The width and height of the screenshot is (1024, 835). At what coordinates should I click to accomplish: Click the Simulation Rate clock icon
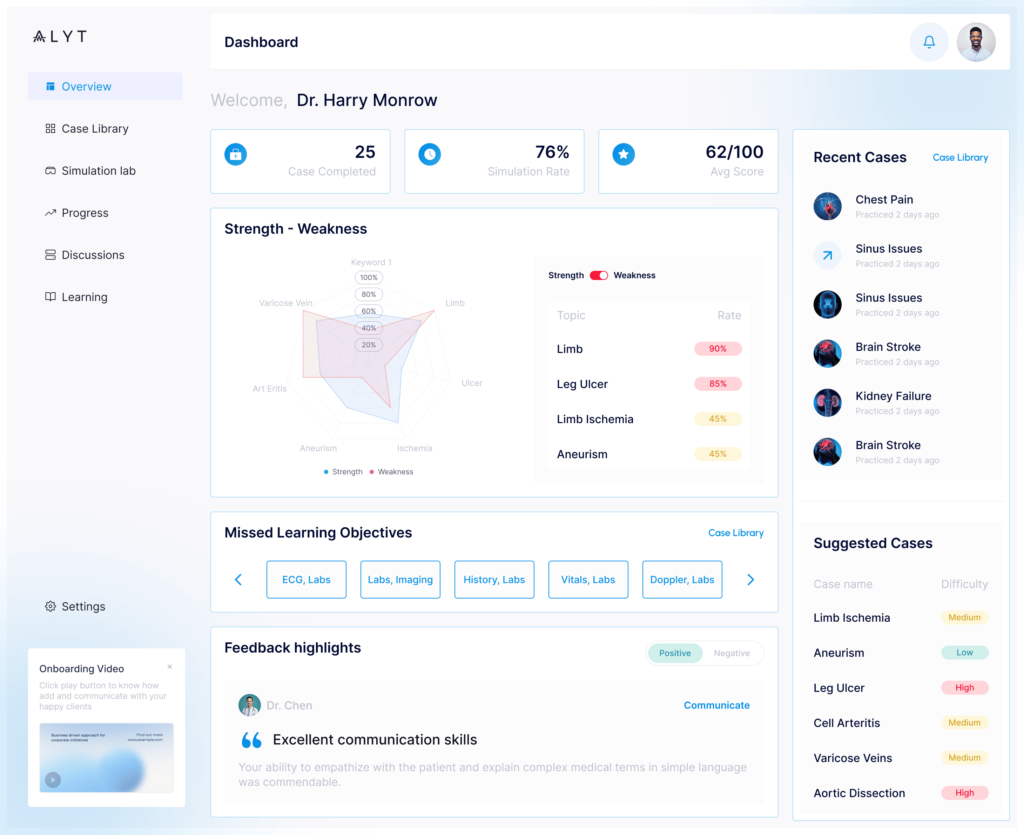(430, 154)
